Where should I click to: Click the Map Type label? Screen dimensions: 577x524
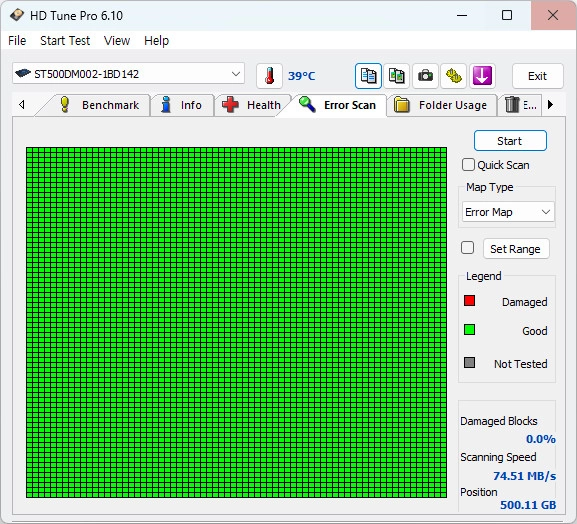pos(489,187)
